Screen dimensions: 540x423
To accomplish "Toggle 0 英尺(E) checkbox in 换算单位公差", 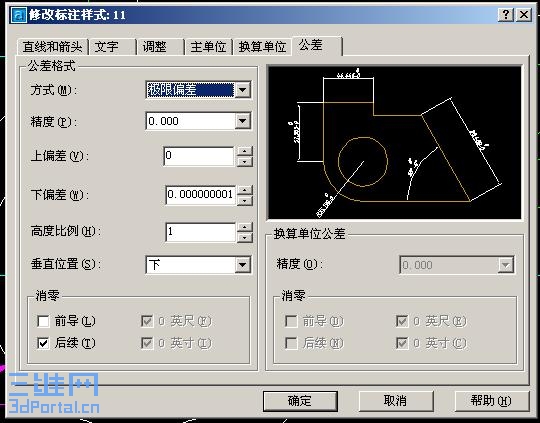I will [x=402, y=321].
